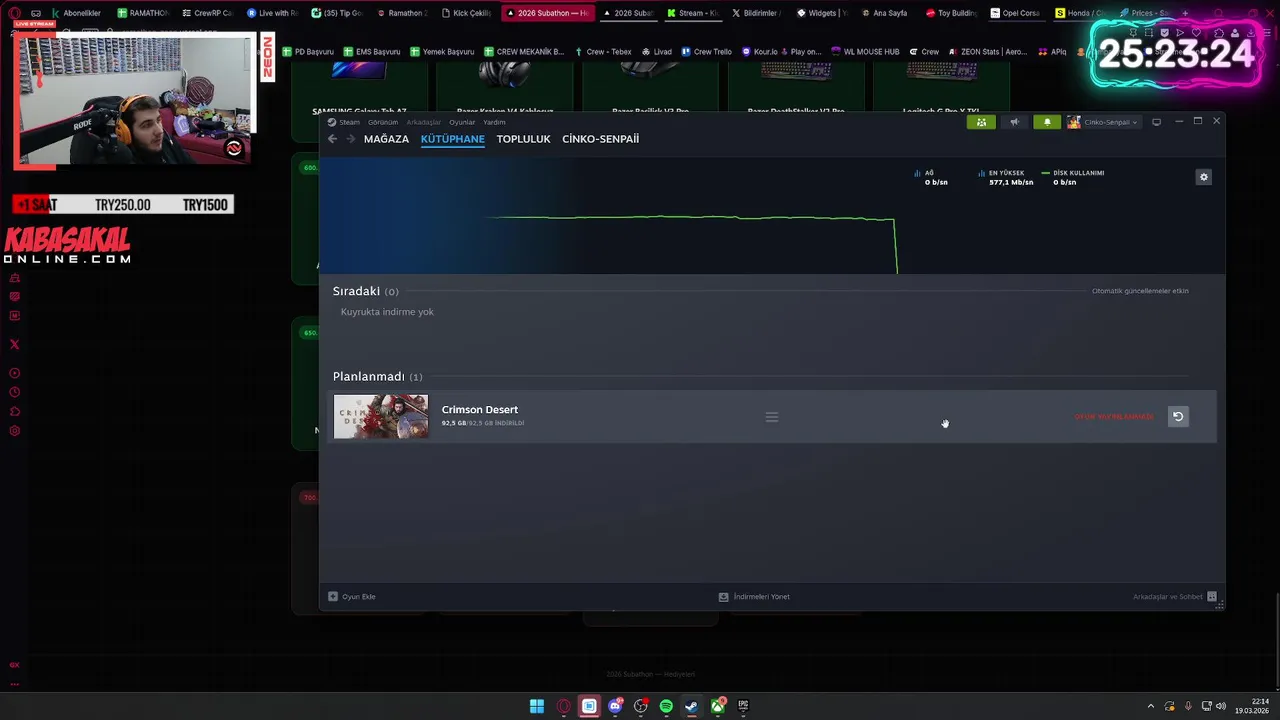The height and width of the screenshot is (720, 1280).
Task: Switch to the Ana Sayfa browser tab
Action: (886, 13)
